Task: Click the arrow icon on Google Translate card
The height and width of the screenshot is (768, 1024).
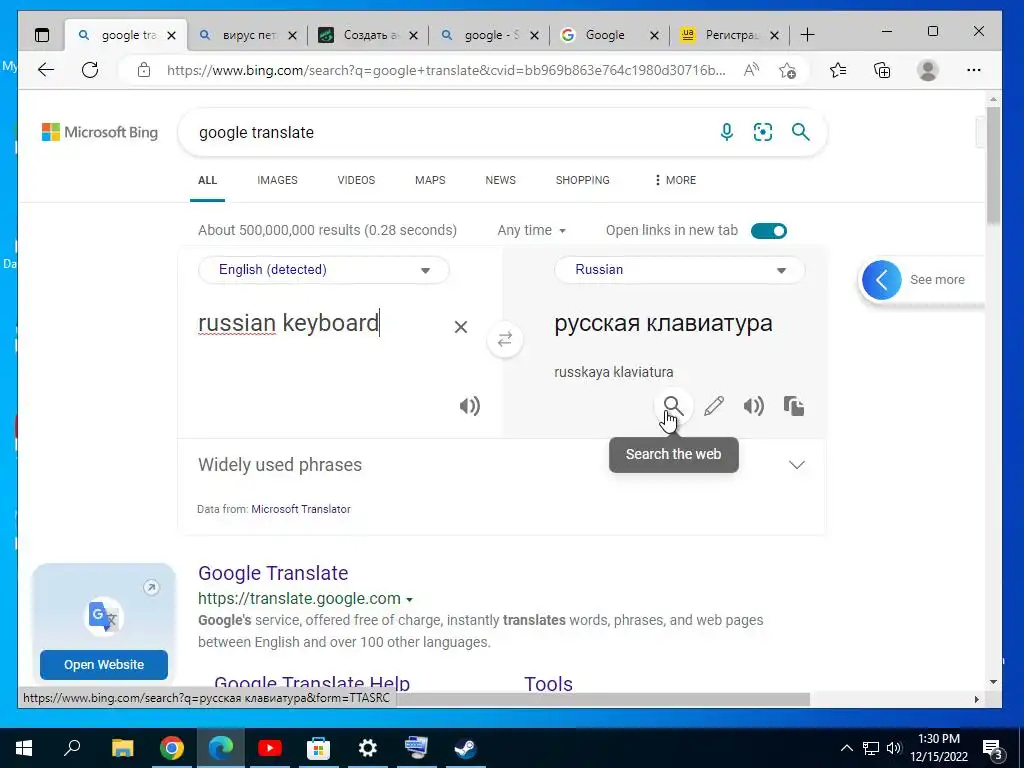Action: pos(151,588)
